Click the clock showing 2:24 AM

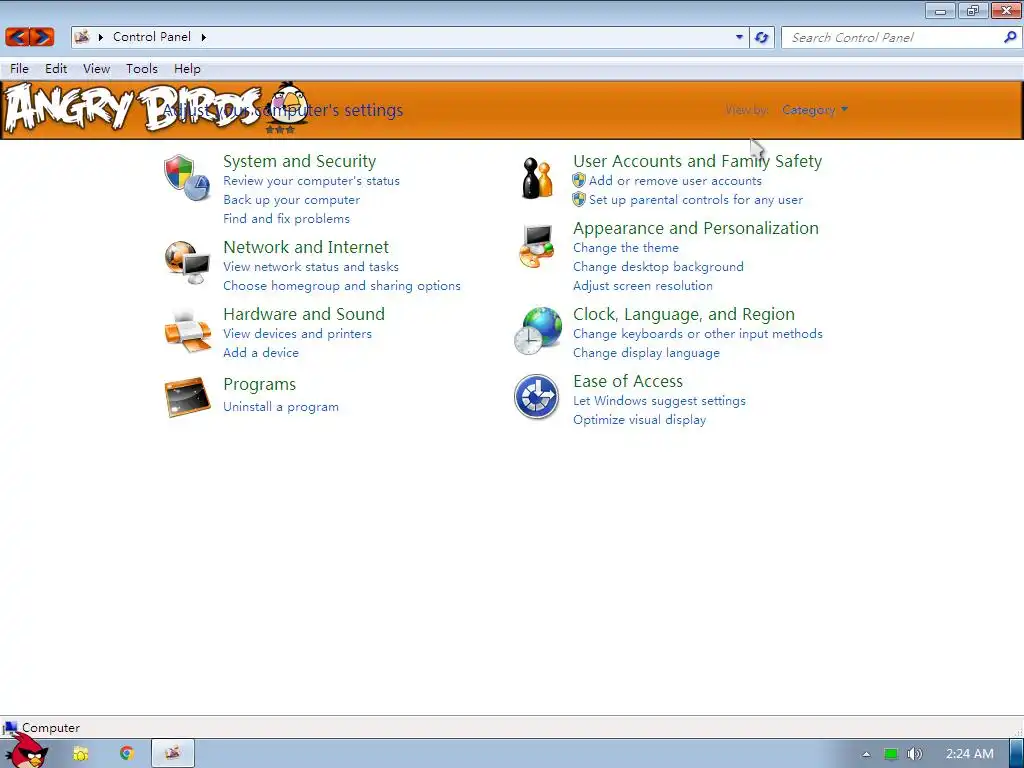tap(970, 754)
